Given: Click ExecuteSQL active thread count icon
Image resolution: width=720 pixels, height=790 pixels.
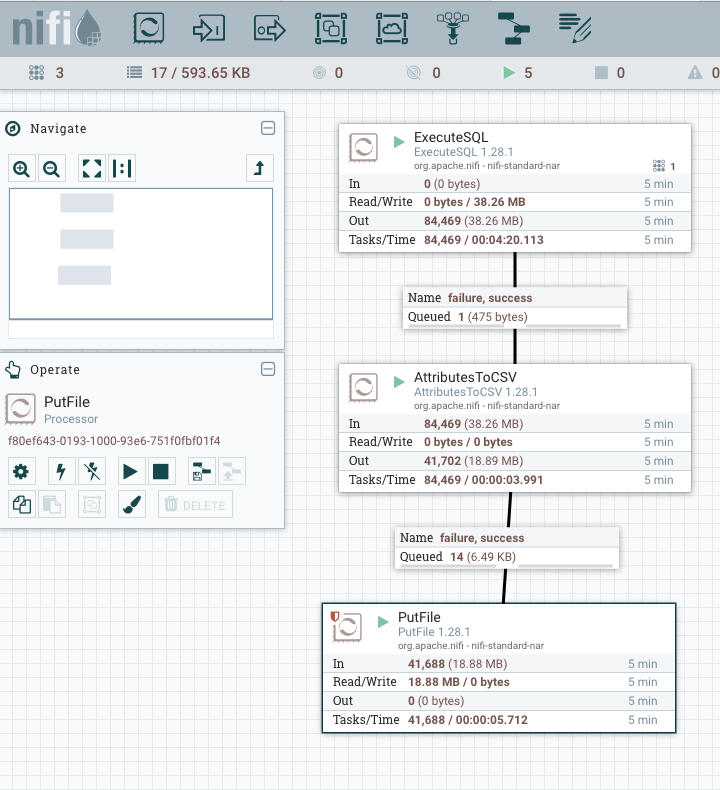Looking at the screenshot, I should coord(659,166).
